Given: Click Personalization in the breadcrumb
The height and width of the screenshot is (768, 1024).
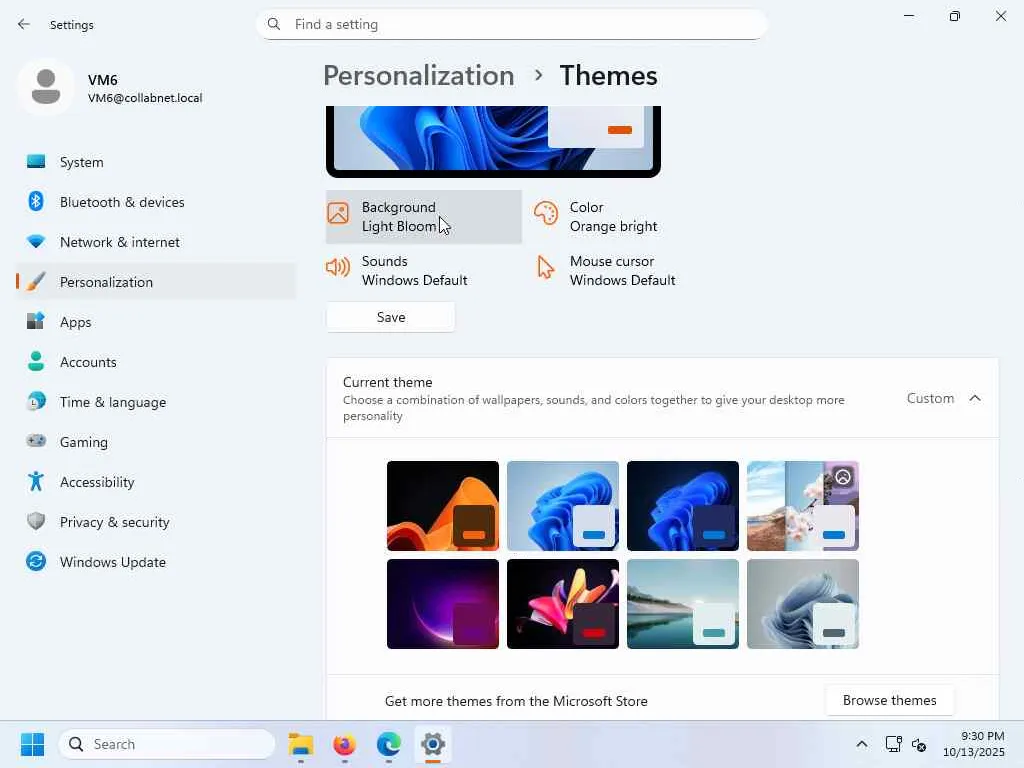Looking at the screenshot, I should [x=419, y=76].
